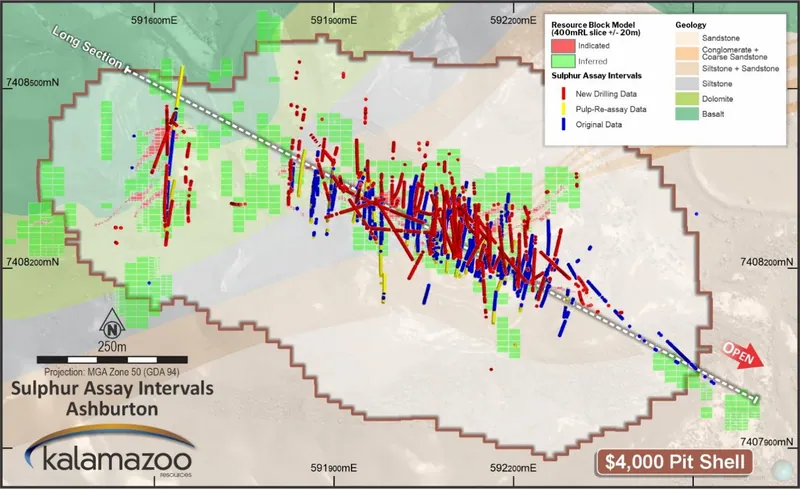Click the Sandstone geology swatch

tap(687, 38)
